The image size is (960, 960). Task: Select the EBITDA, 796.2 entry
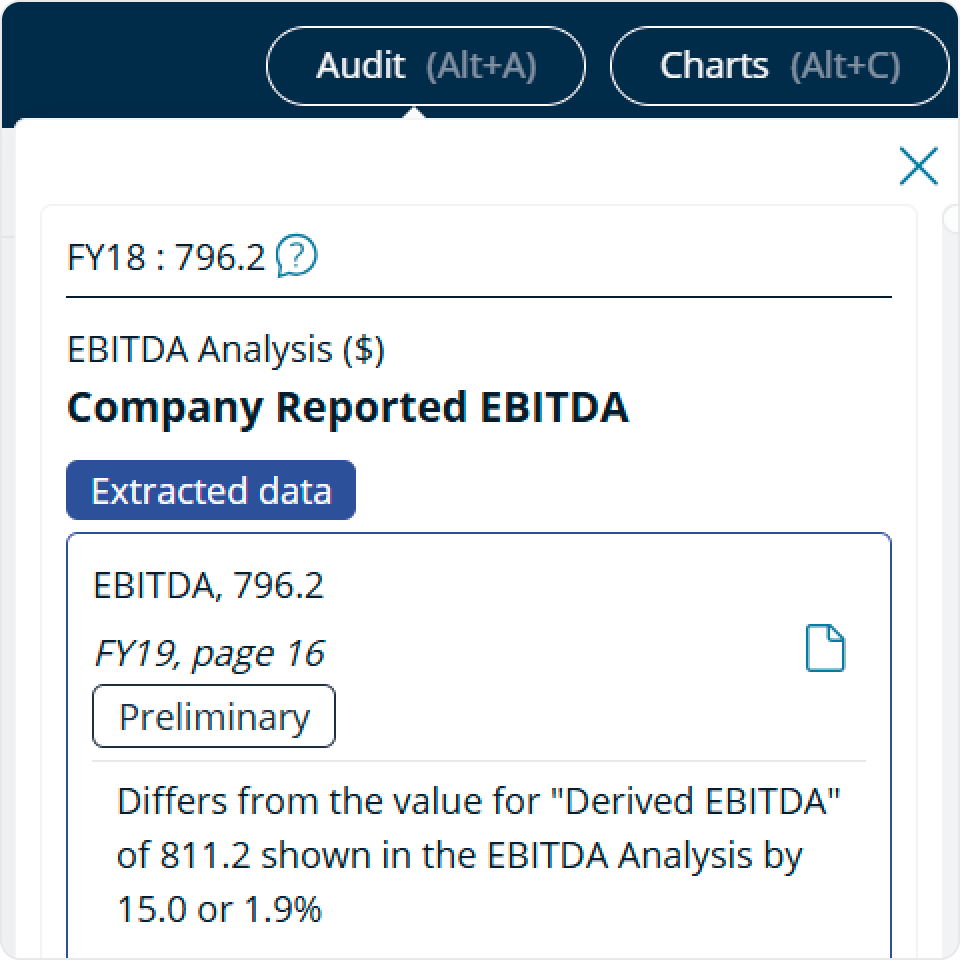(209, 586)
